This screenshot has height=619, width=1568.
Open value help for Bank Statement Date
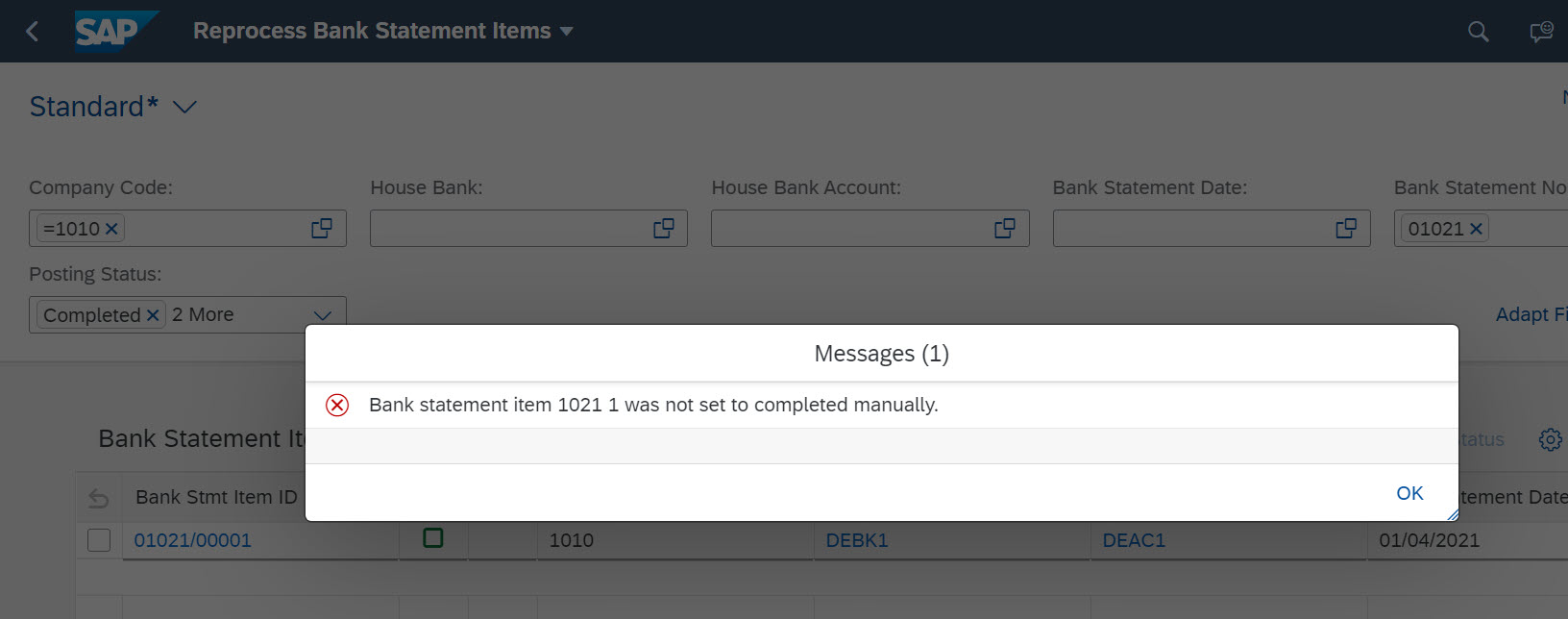1347,229
